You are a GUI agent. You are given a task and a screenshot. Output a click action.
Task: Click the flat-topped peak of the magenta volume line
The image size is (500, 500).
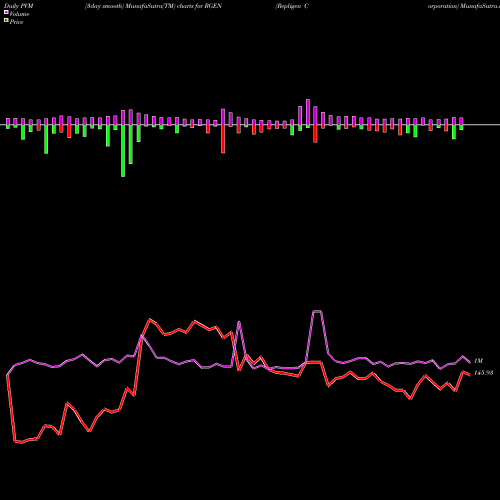point(317,311)
